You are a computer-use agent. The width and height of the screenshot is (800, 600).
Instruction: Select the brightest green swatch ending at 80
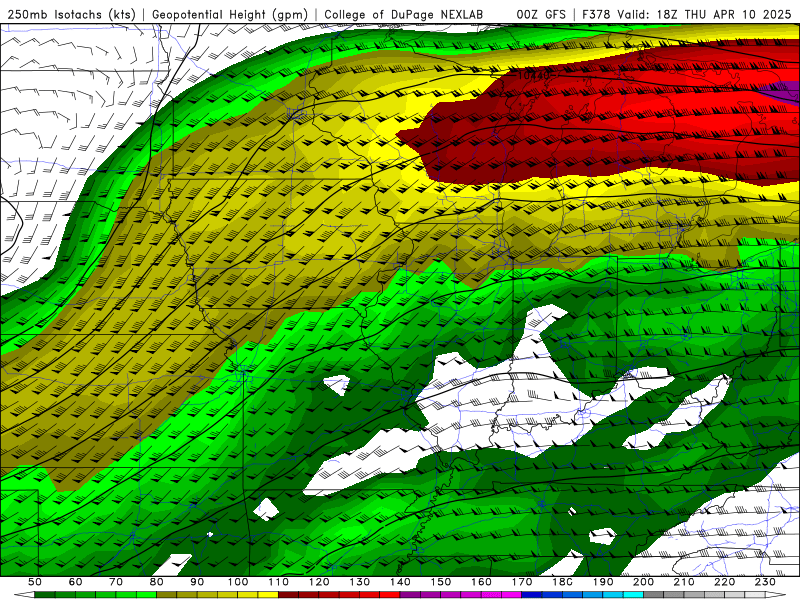click(x=146, y=595)
